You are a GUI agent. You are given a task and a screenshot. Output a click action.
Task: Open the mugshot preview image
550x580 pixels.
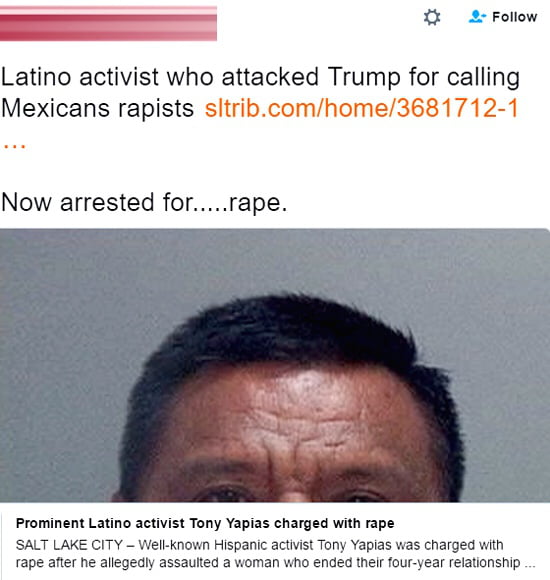275,365
